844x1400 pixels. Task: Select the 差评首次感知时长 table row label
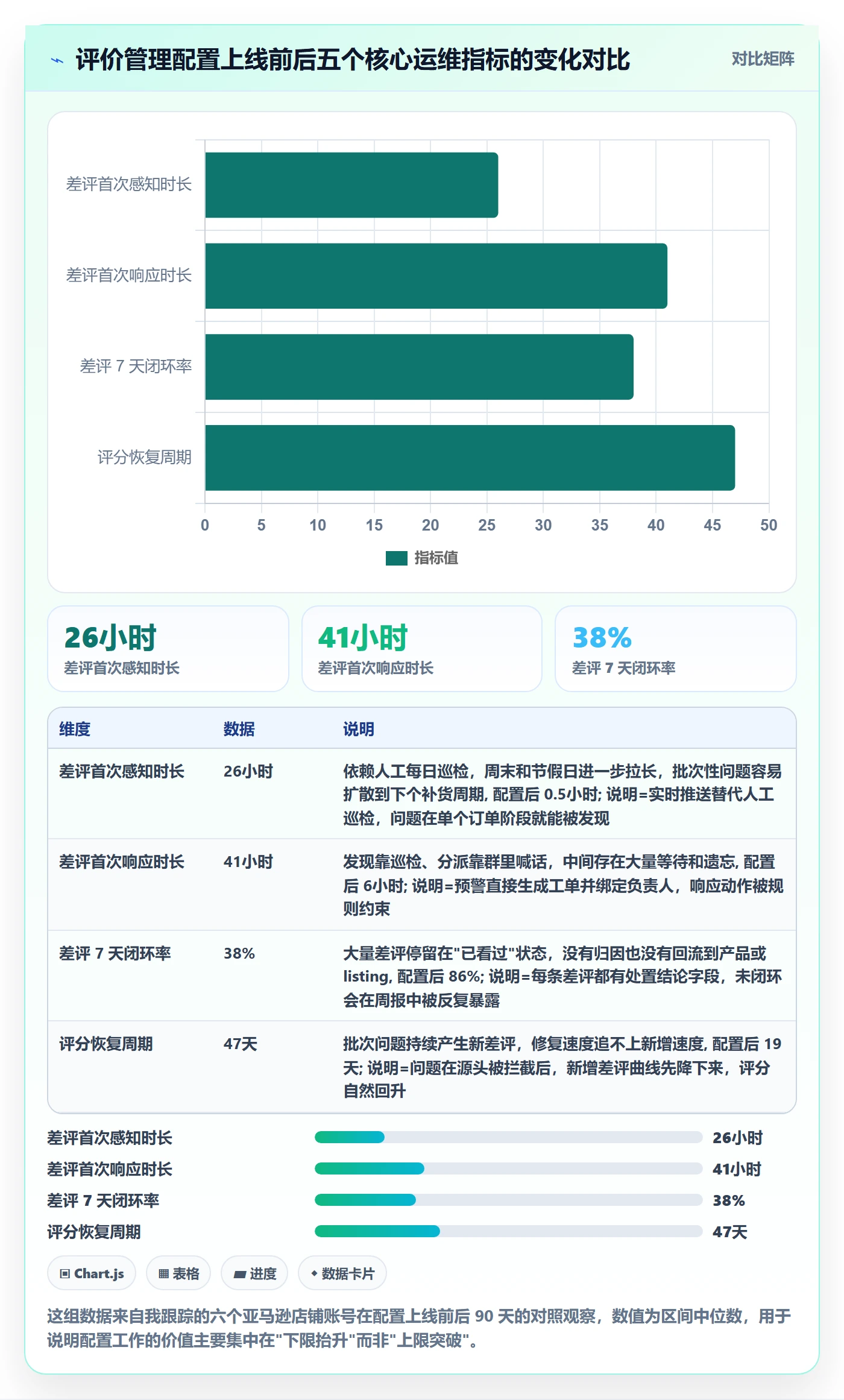[122, 772]
